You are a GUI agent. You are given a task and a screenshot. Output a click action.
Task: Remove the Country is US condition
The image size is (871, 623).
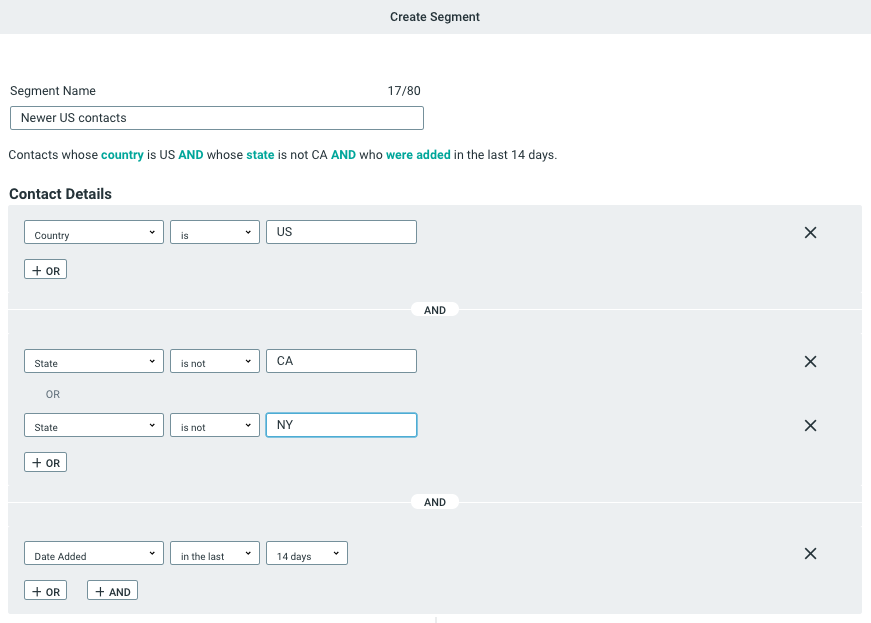(810, 232)
